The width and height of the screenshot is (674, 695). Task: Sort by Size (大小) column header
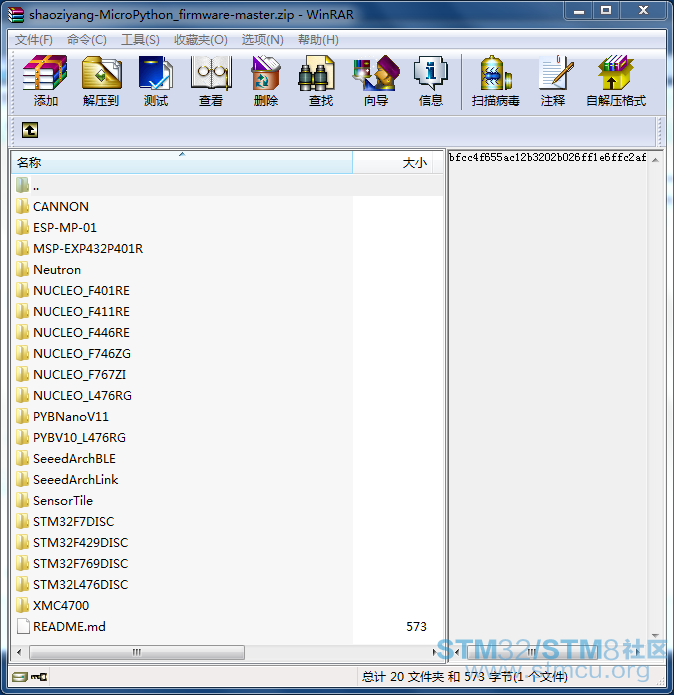[x=392, y=162]
